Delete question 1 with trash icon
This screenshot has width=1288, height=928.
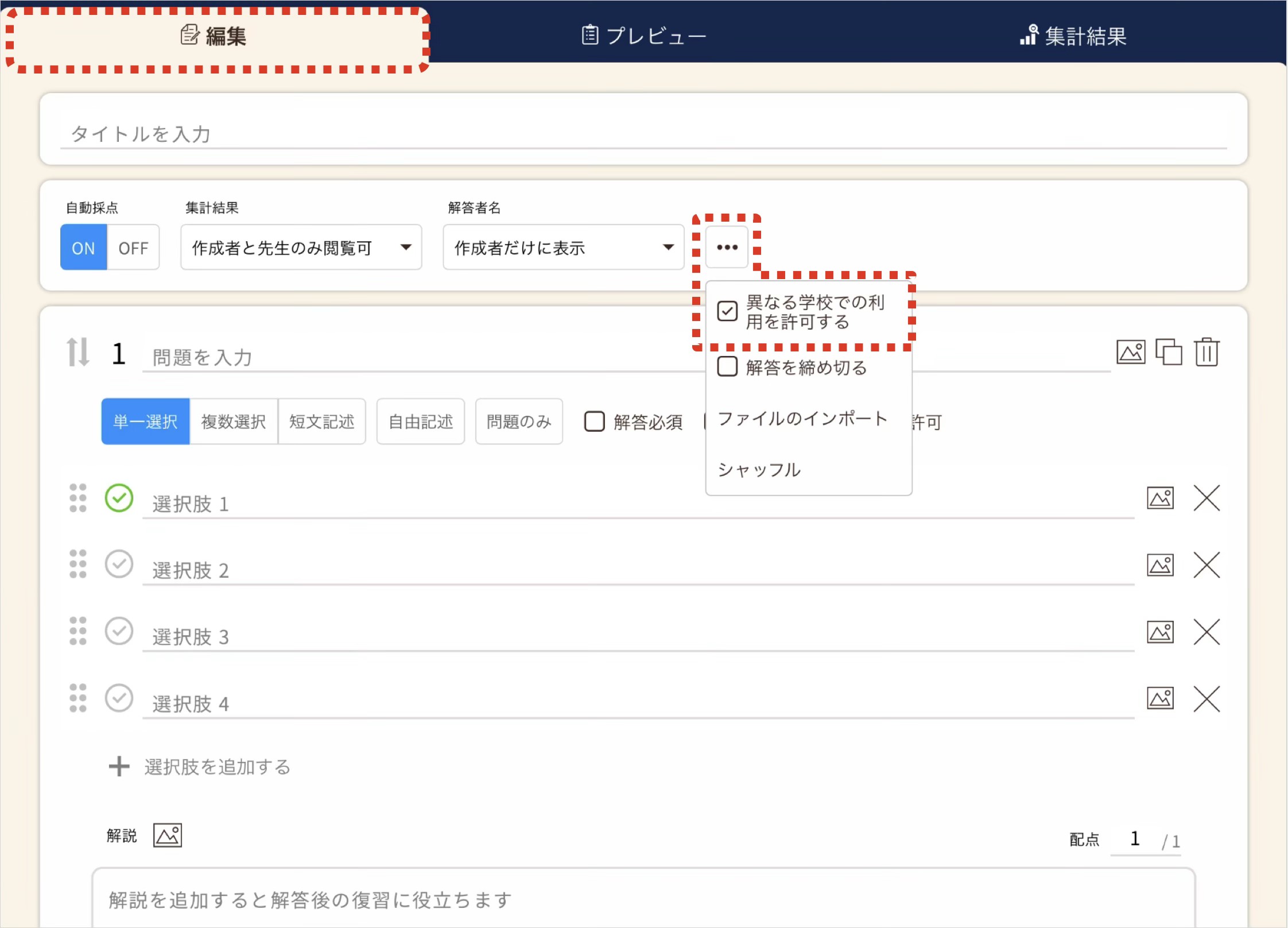(1207, 352)
